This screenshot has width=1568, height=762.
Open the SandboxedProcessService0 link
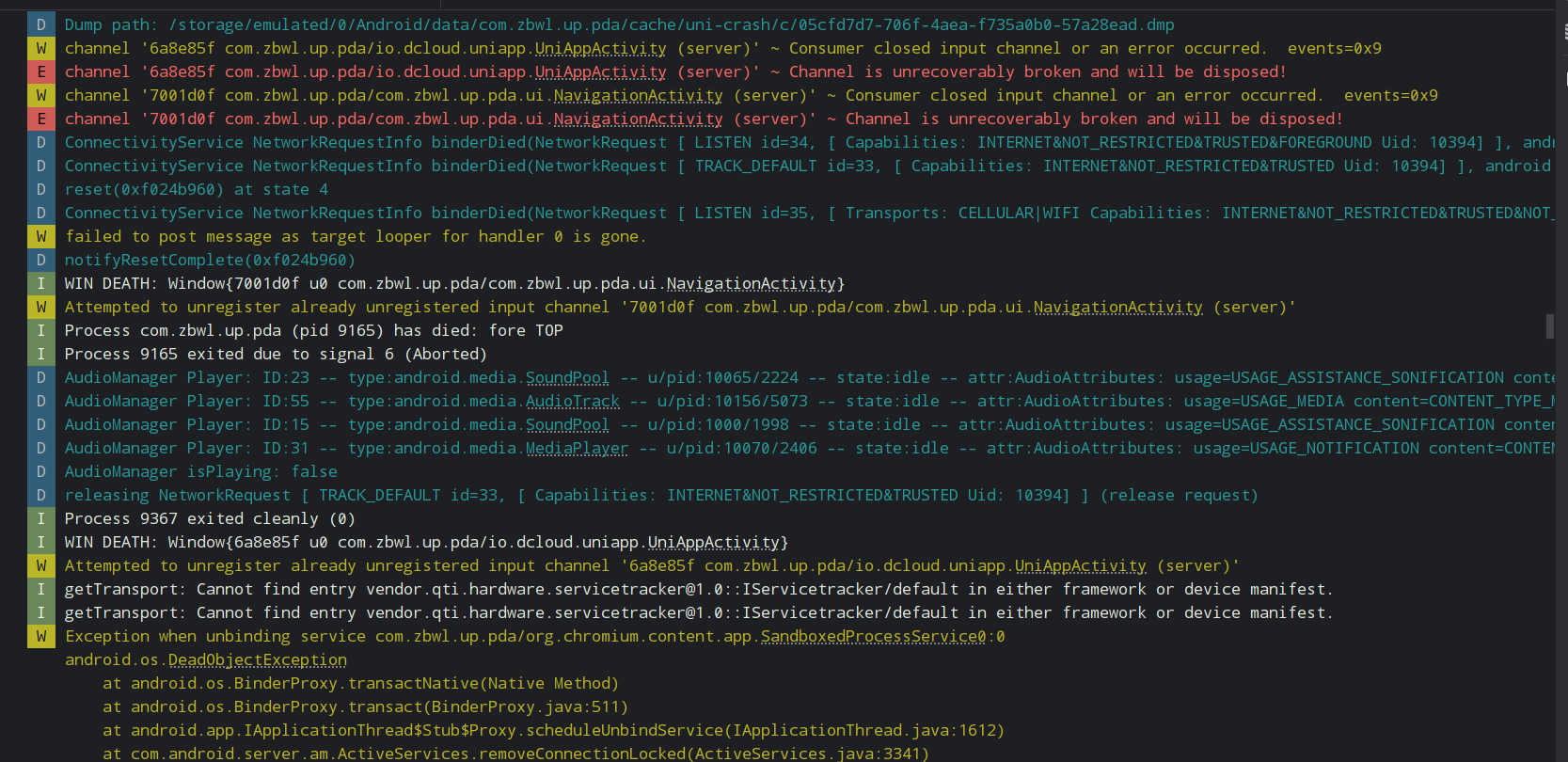click(x=873, y=636)
